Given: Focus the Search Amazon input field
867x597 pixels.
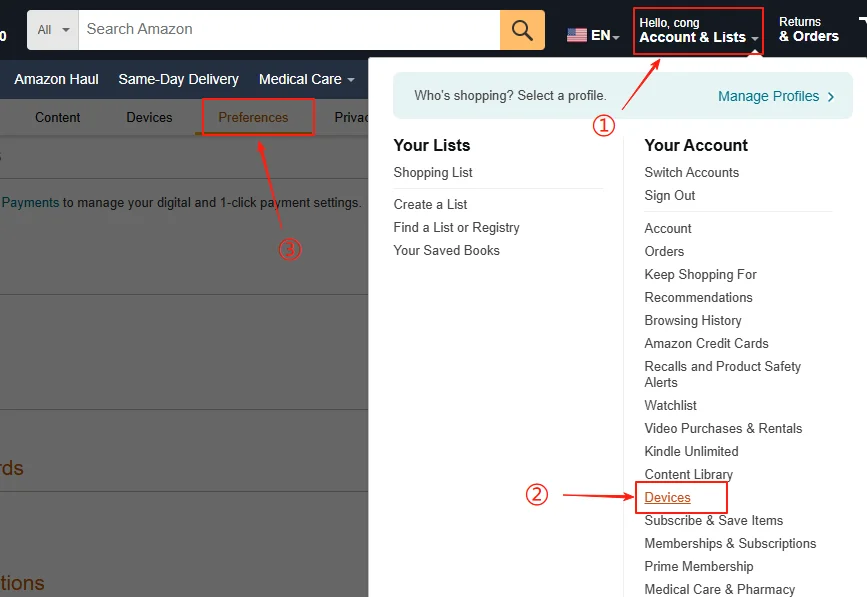Looking at the screenshot, I should (x=289, y=30).
